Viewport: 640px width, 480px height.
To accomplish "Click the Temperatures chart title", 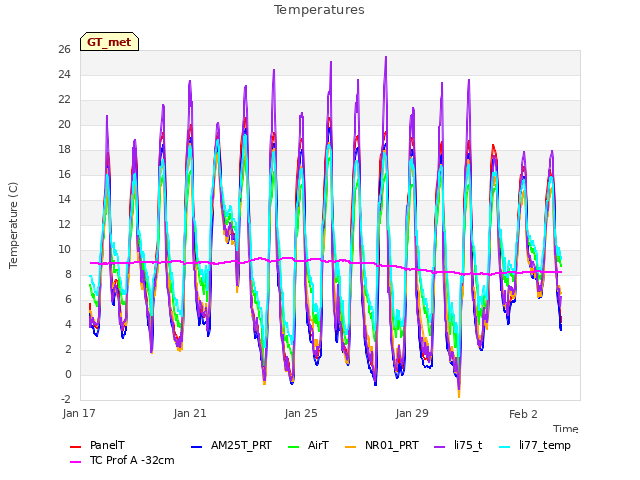I will (319, 10).
